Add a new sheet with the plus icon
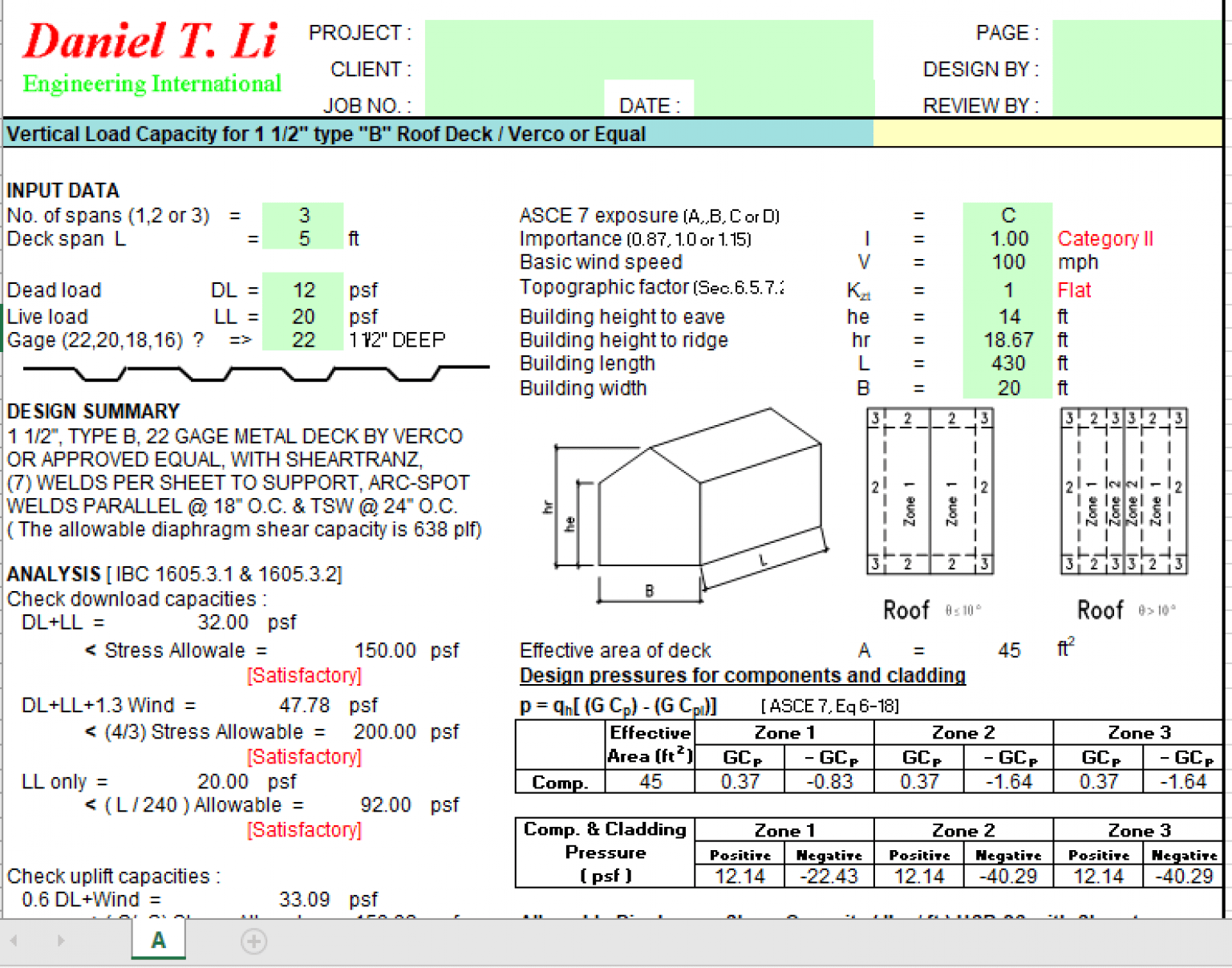1232x968 pixels. (253, 941)
